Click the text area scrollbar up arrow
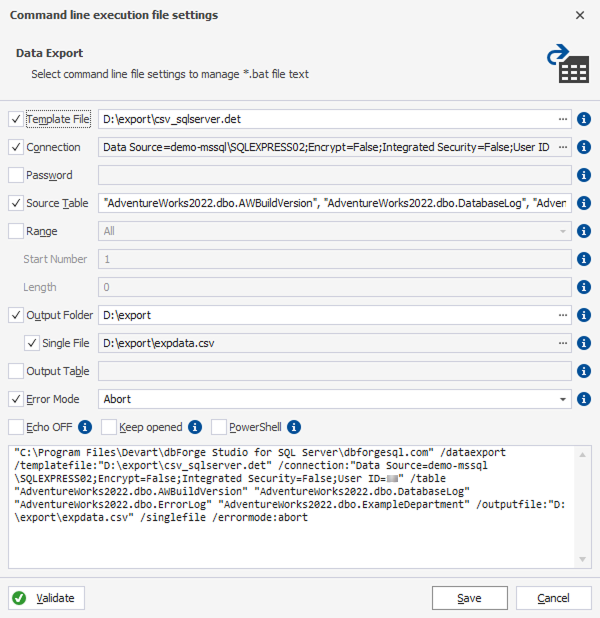Screen dimensions: 600x618 tap(582, 454)
